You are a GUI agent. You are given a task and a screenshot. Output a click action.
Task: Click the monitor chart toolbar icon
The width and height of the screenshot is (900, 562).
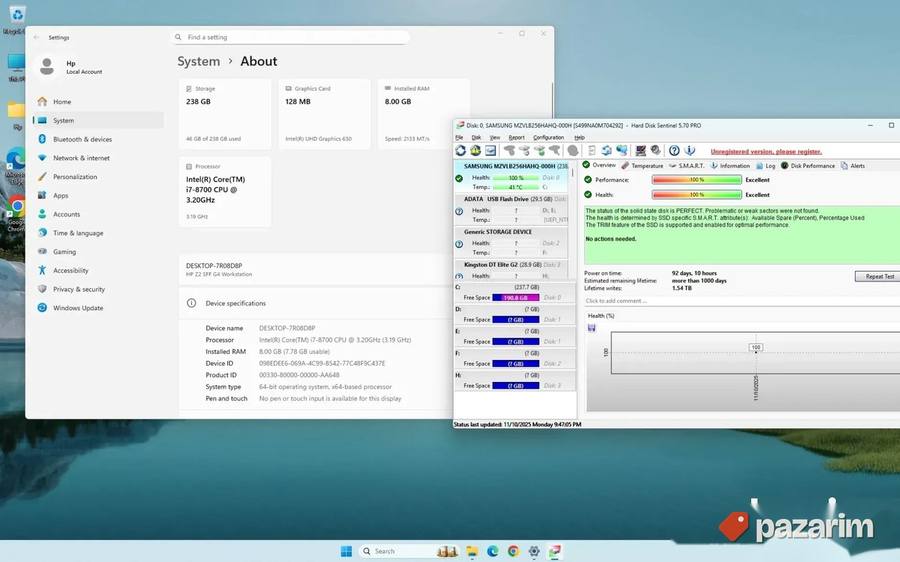click(x=641, y=150)
